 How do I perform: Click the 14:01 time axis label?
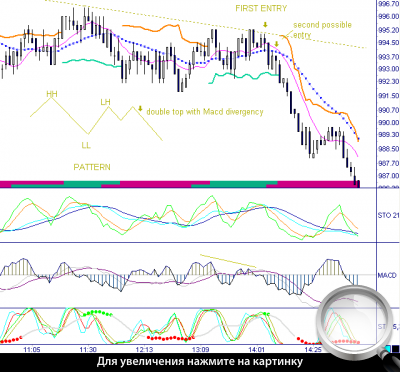257,350
